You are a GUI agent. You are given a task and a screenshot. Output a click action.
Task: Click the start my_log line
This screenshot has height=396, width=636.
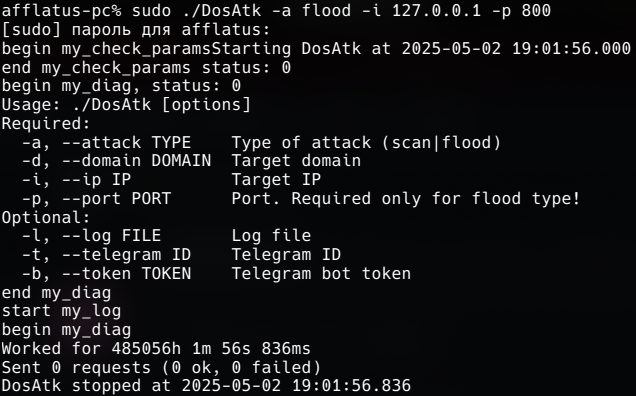click(x=61, y=311)
